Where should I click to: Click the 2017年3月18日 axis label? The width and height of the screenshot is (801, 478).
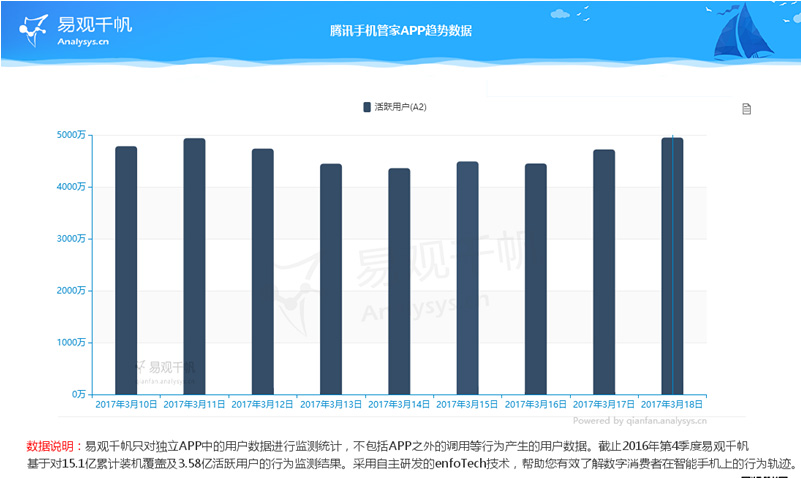point(672,404)
